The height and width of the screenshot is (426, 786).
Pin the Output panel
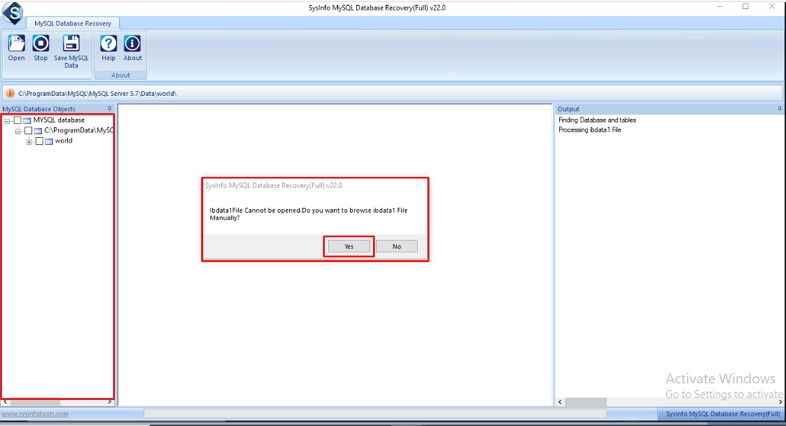click(x=779, y=108)
